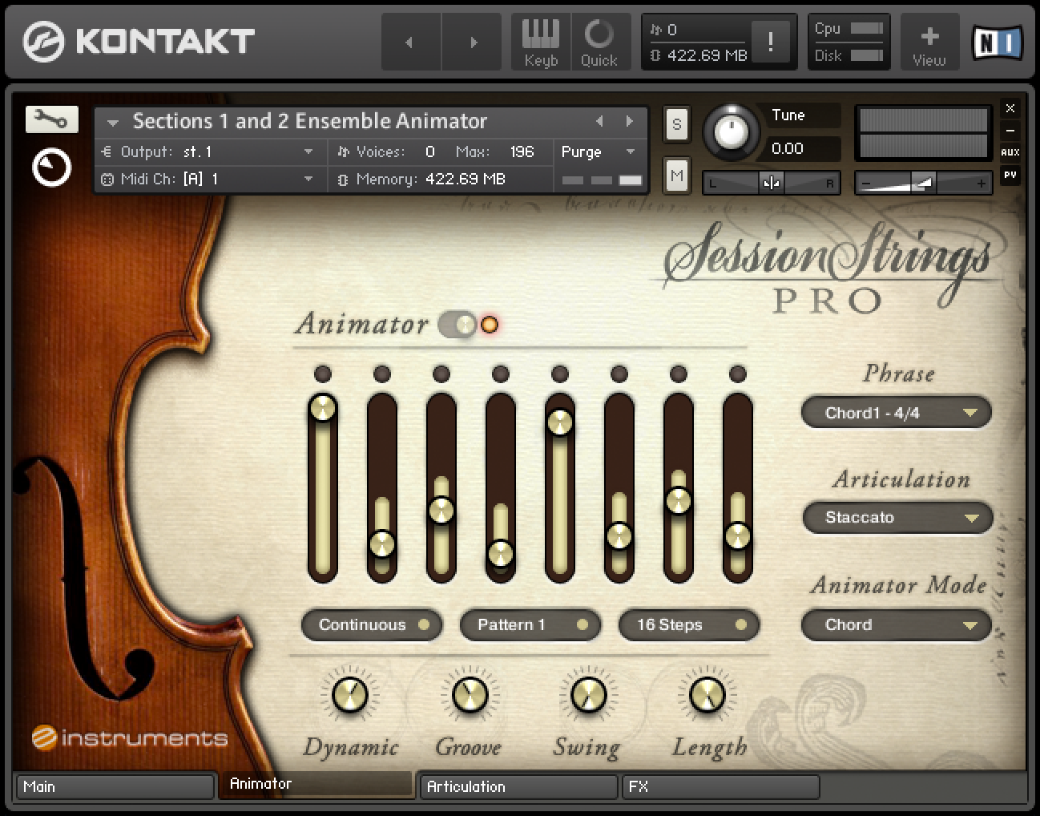Expand the Animator Mode dropdown set to Chord
Screen dimensions: 1040x816
pos(896,625)
